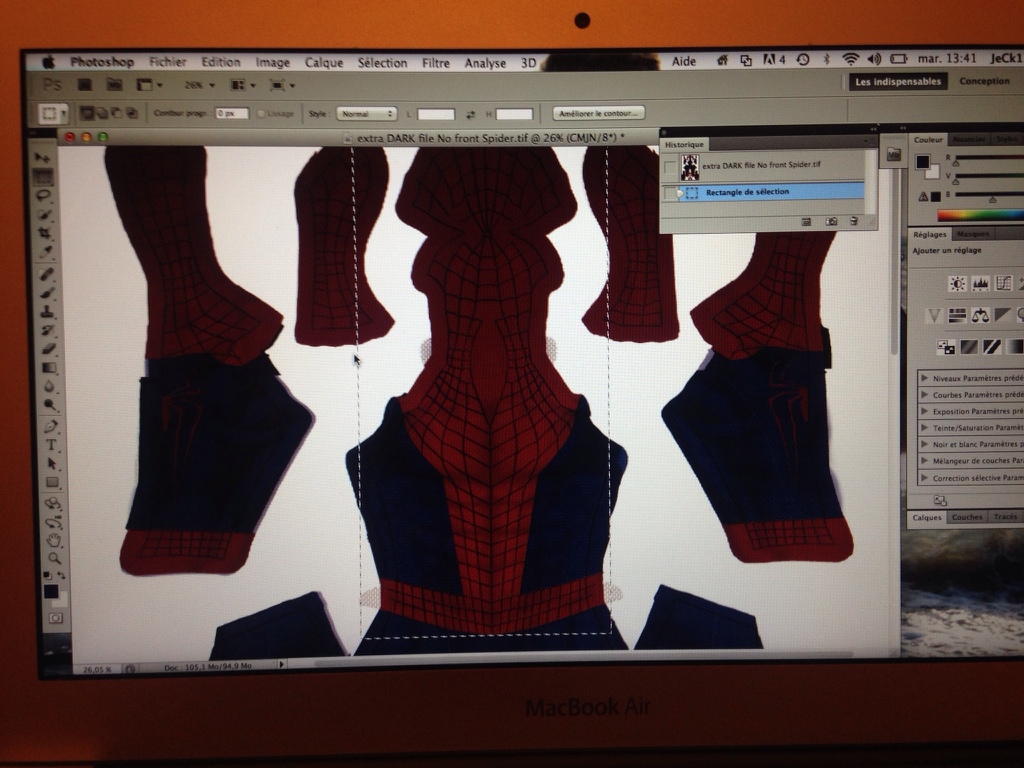1024x768 pixels.
Task: Choose intersect with selection mode
Action: pos(132,113)
